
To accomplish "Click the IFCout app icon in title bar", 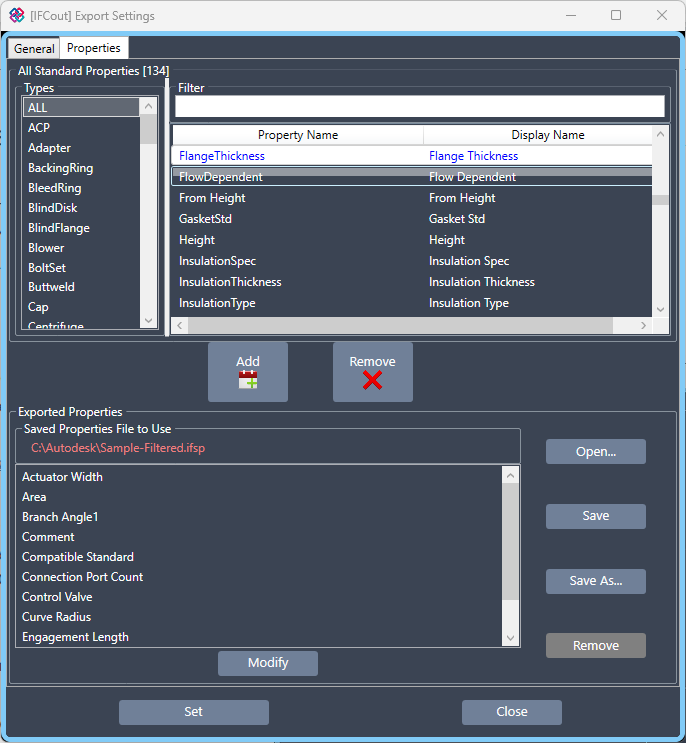I will tap(17, 15).
